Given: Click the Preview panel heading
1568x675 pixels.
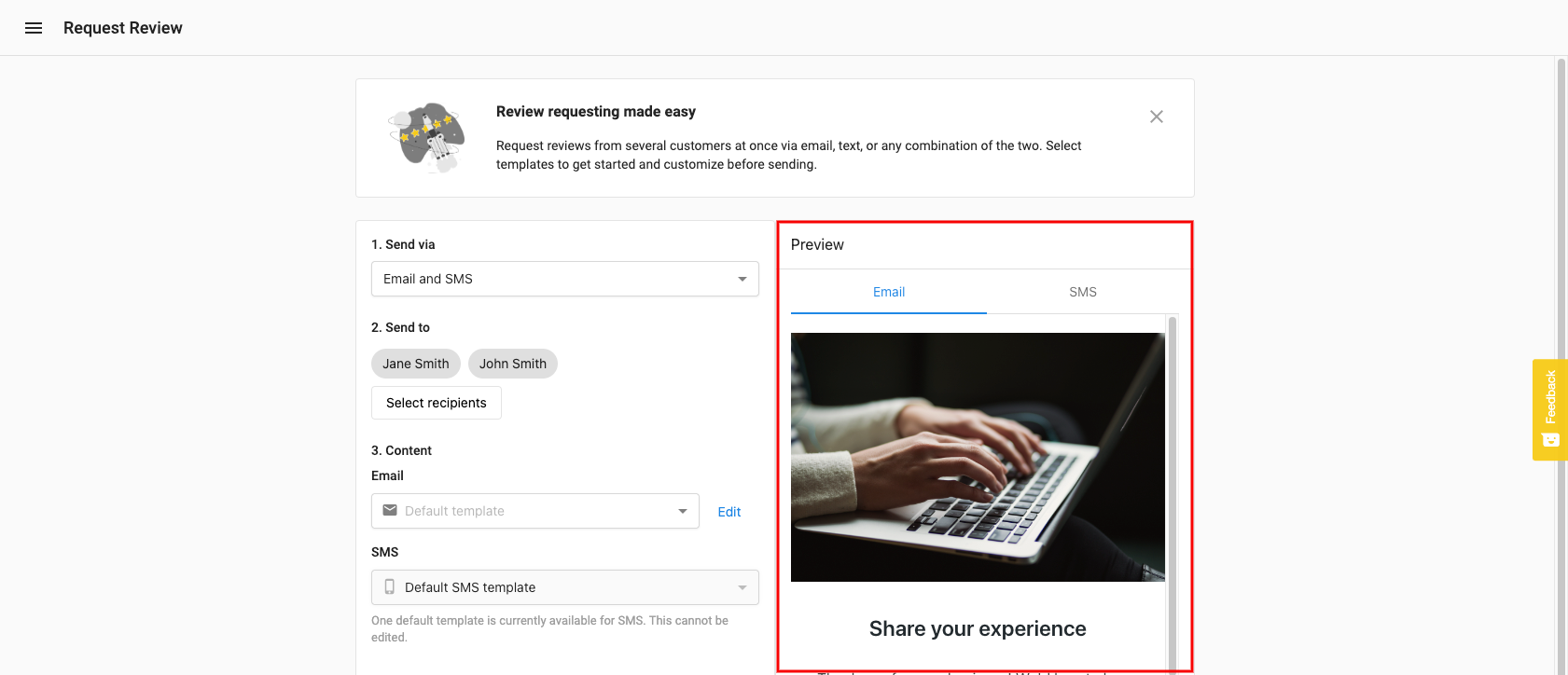Looking at the screenshot, I should click(x=817, y=244).
